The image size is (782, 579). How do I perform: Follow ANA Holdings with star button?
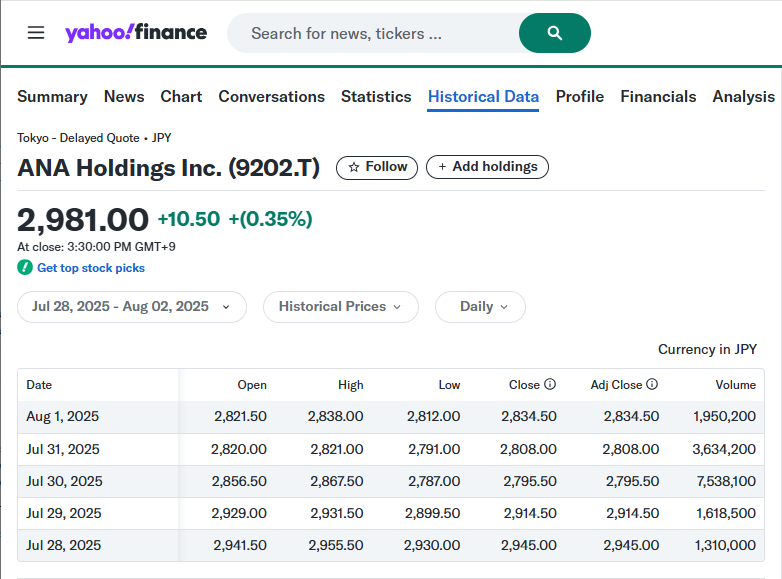(x=377, y=167)
